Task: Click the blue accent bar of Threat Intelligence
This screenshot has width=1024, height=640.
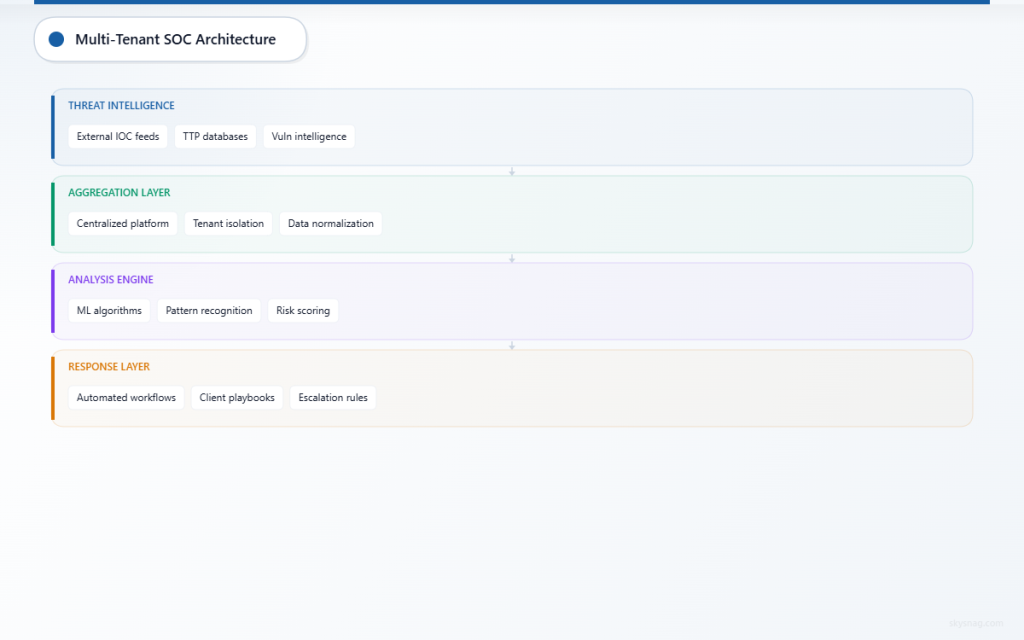Action: click(54, 127)
